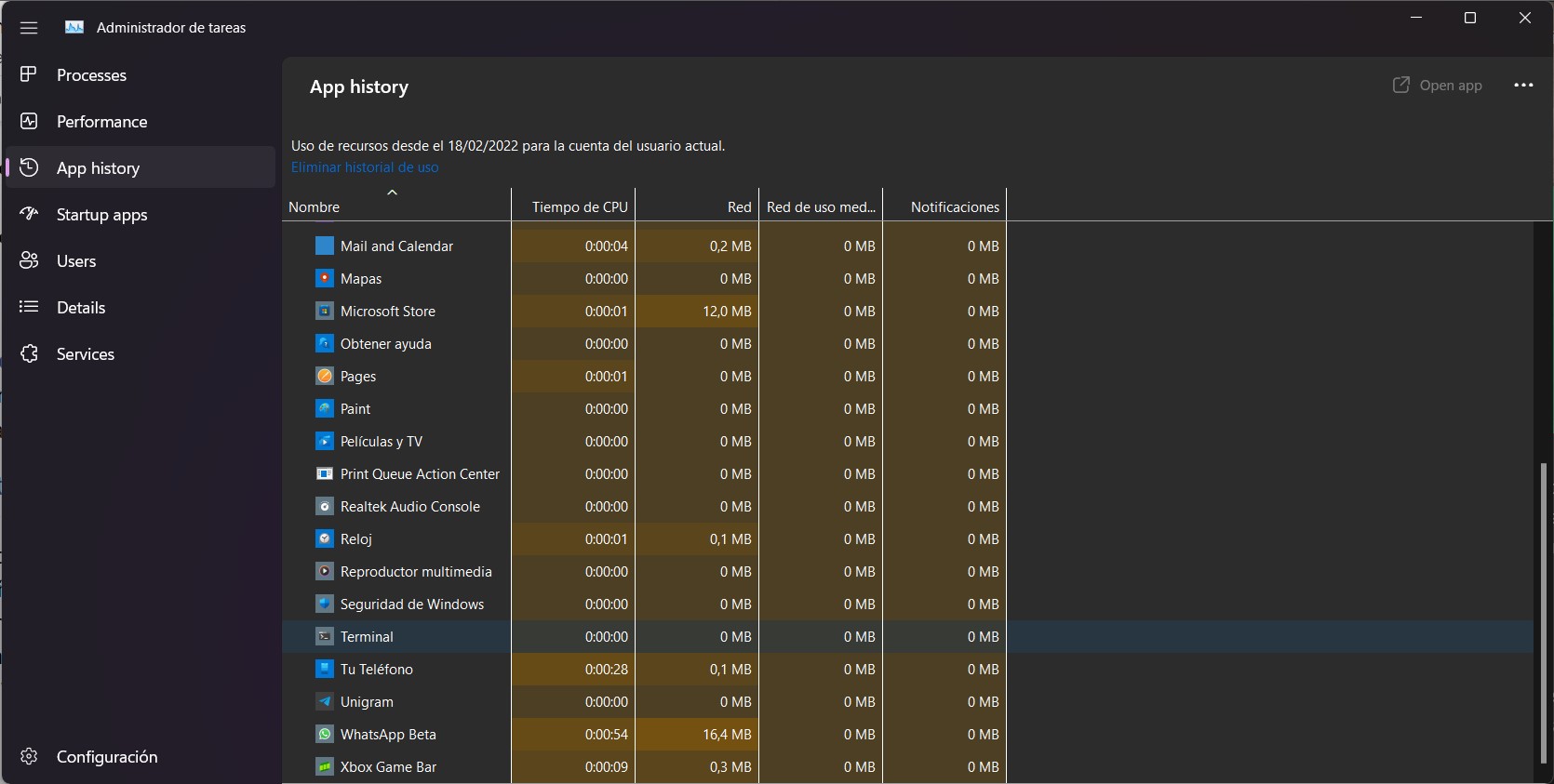Minimize the Administrador de tareas window
1554x784 pixels.
coord(1416,18)
